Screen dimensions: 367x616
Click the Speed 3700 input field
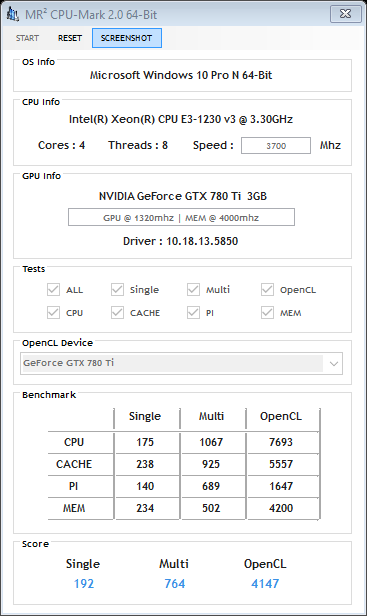pos(276,146)
